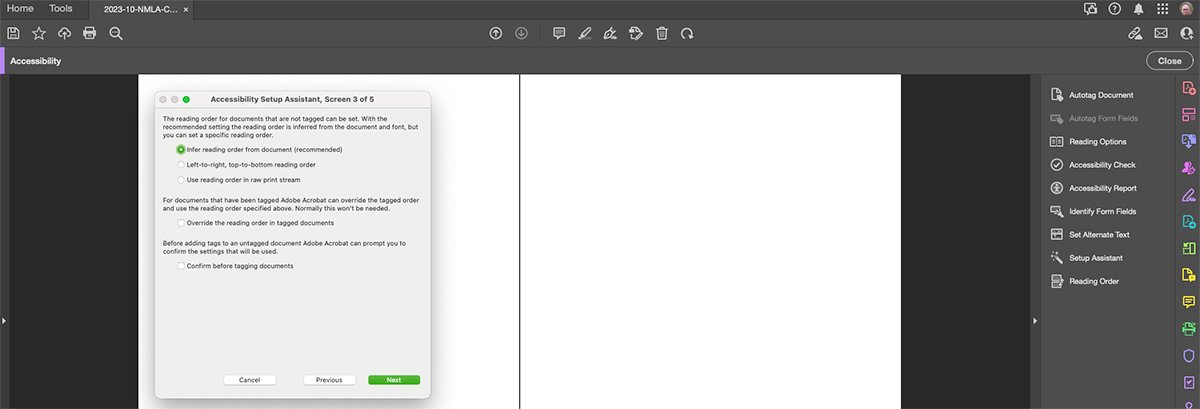Open the zoom-out magnifier search tool
This screenshot has height=409, width=1200.
click(116, 33)
